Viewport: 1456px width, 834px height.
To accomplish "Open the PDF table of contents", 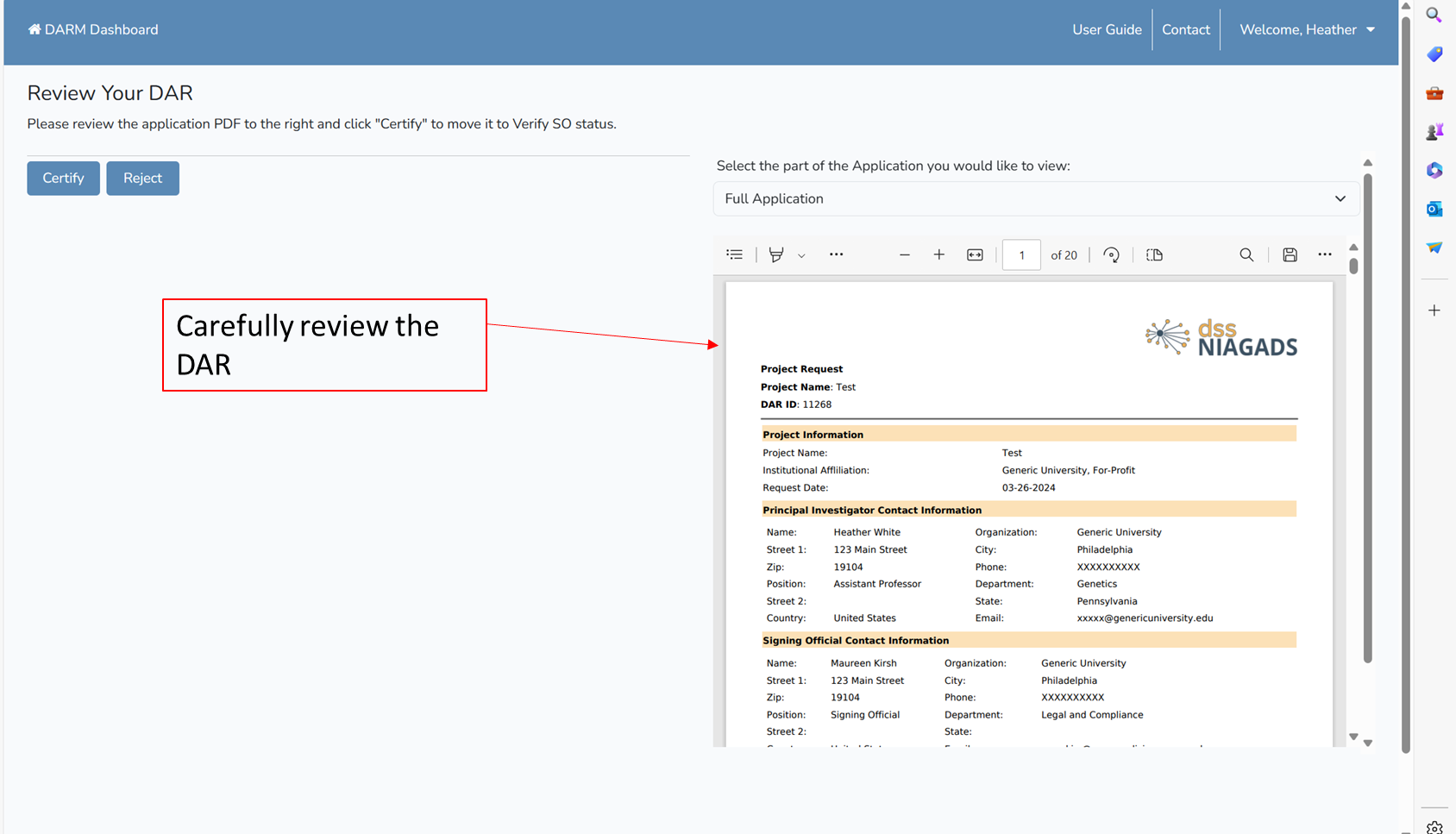I will point(734,254).
